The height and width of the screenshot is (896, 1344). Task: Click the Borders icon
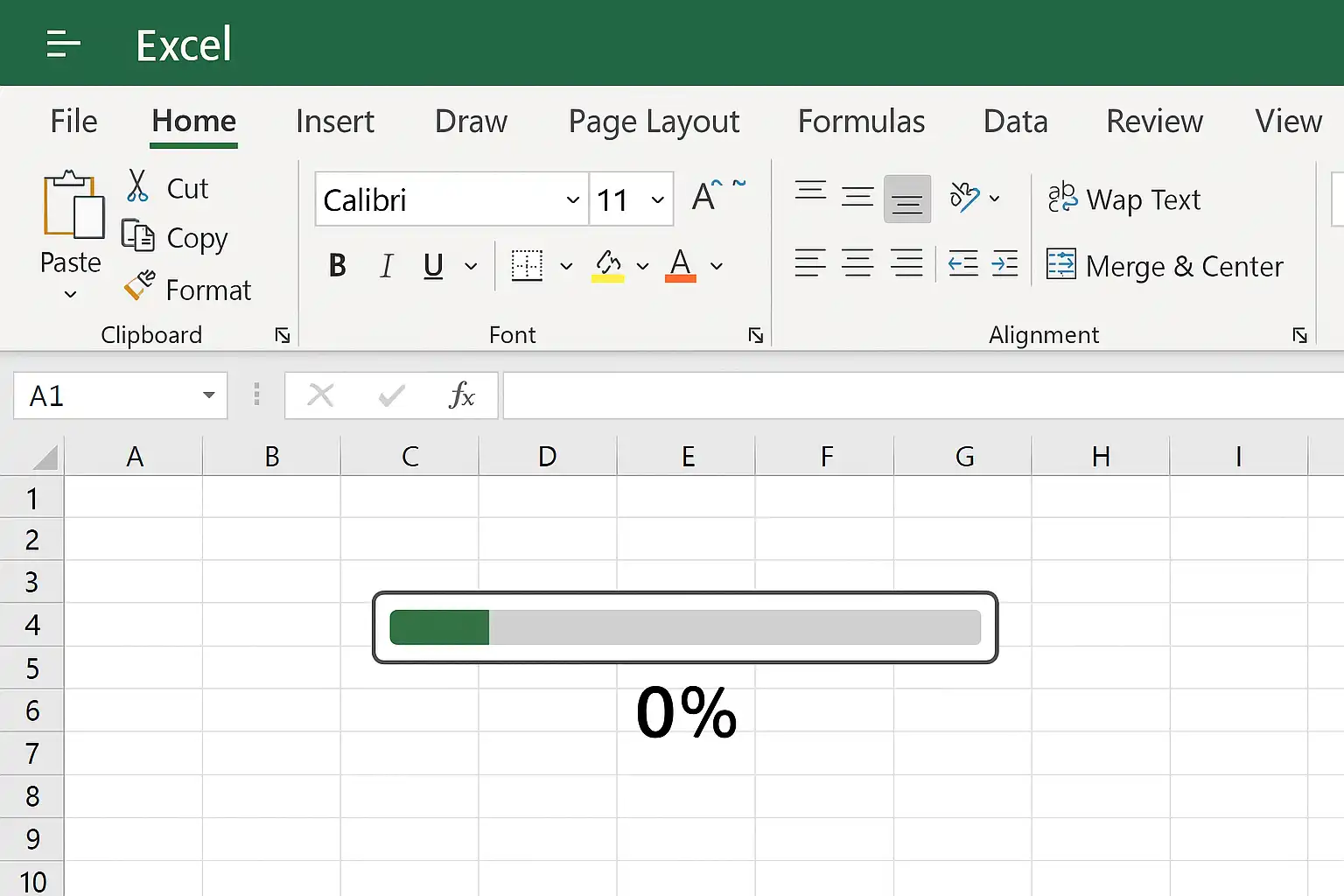click(527, 265)
